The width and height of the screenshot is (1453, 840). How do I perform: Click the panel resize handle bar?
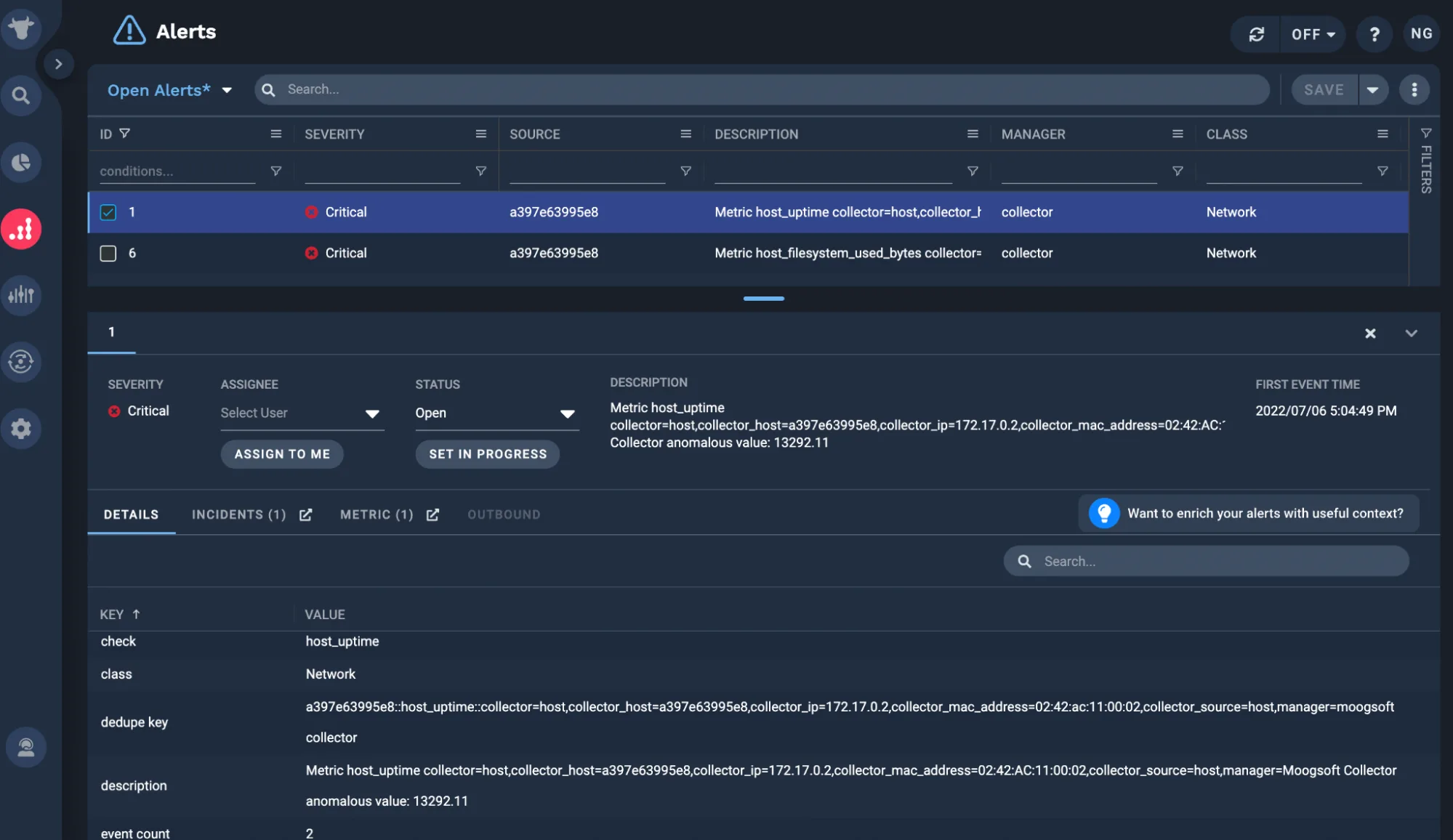[x=764, y=299]
